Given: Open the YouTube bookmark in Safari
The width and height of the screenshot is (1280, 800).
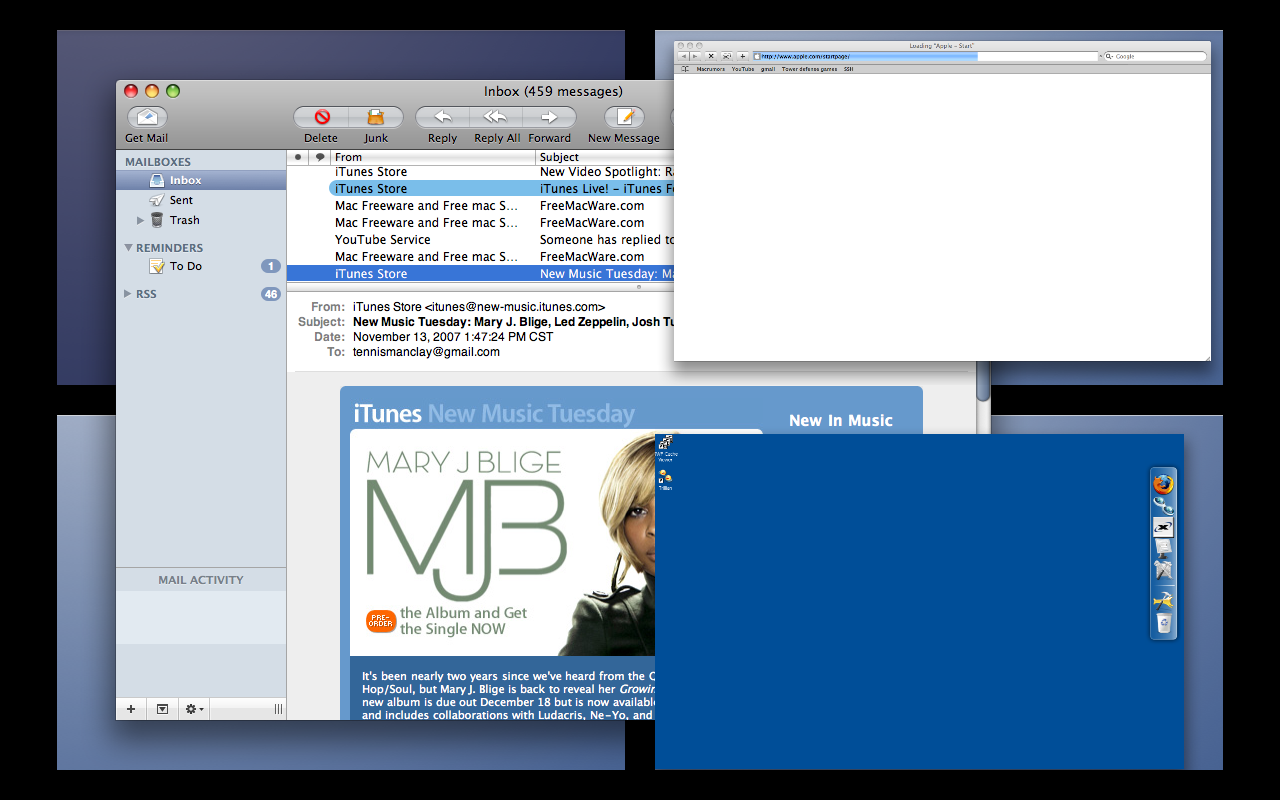Looking at the screenshot, I should [743, 69].
